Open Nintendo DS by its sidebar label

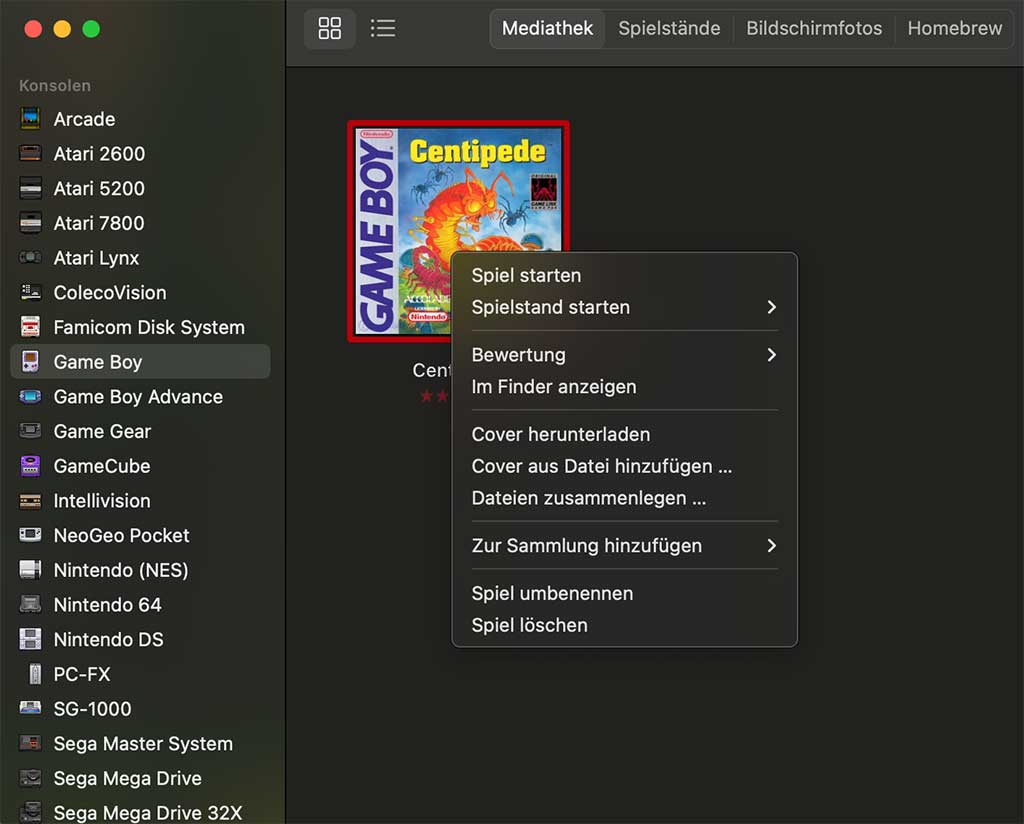click(x=108, y=639)
